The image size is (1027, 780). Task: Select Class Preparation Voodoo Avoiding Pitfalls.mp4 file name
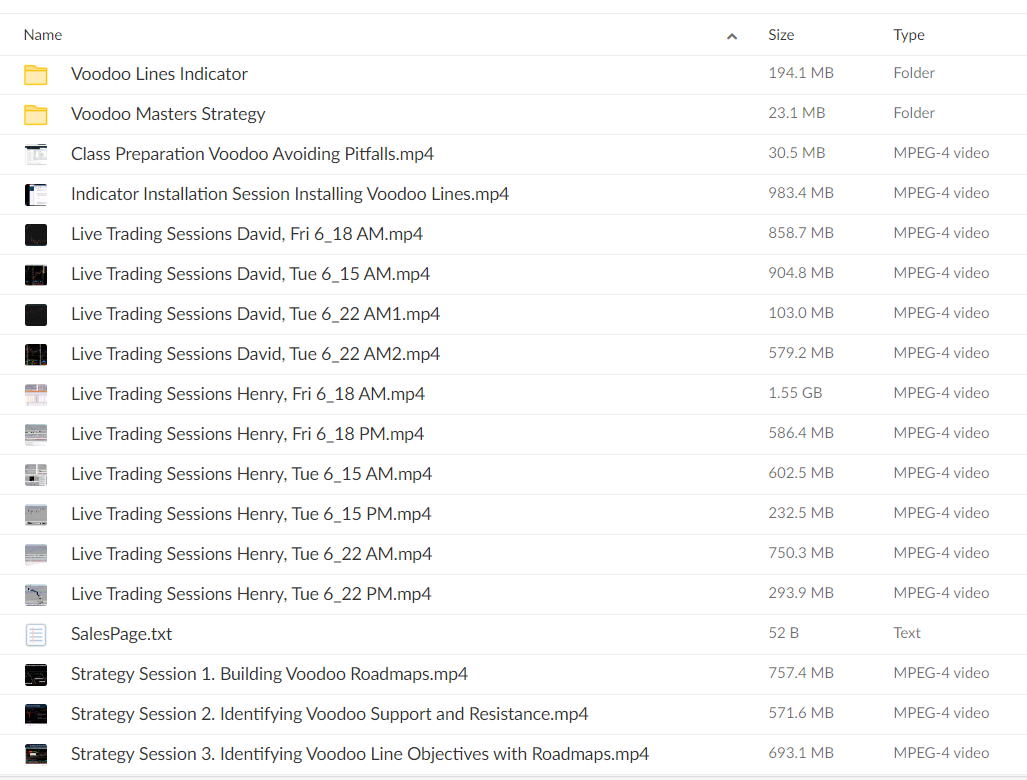pyautogui.click(x=252, y=154)
